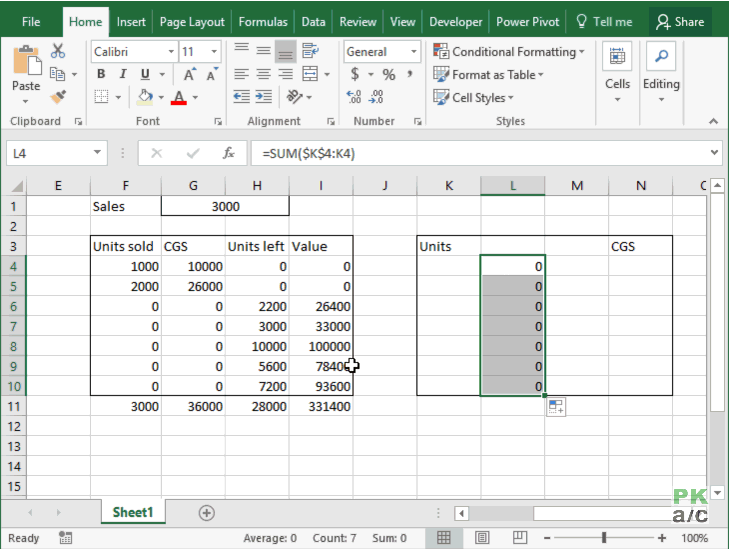Image resolution: width=729 pixels, height=549 pixels.
Task: Click the Share button
Action: tap(680, 21)
